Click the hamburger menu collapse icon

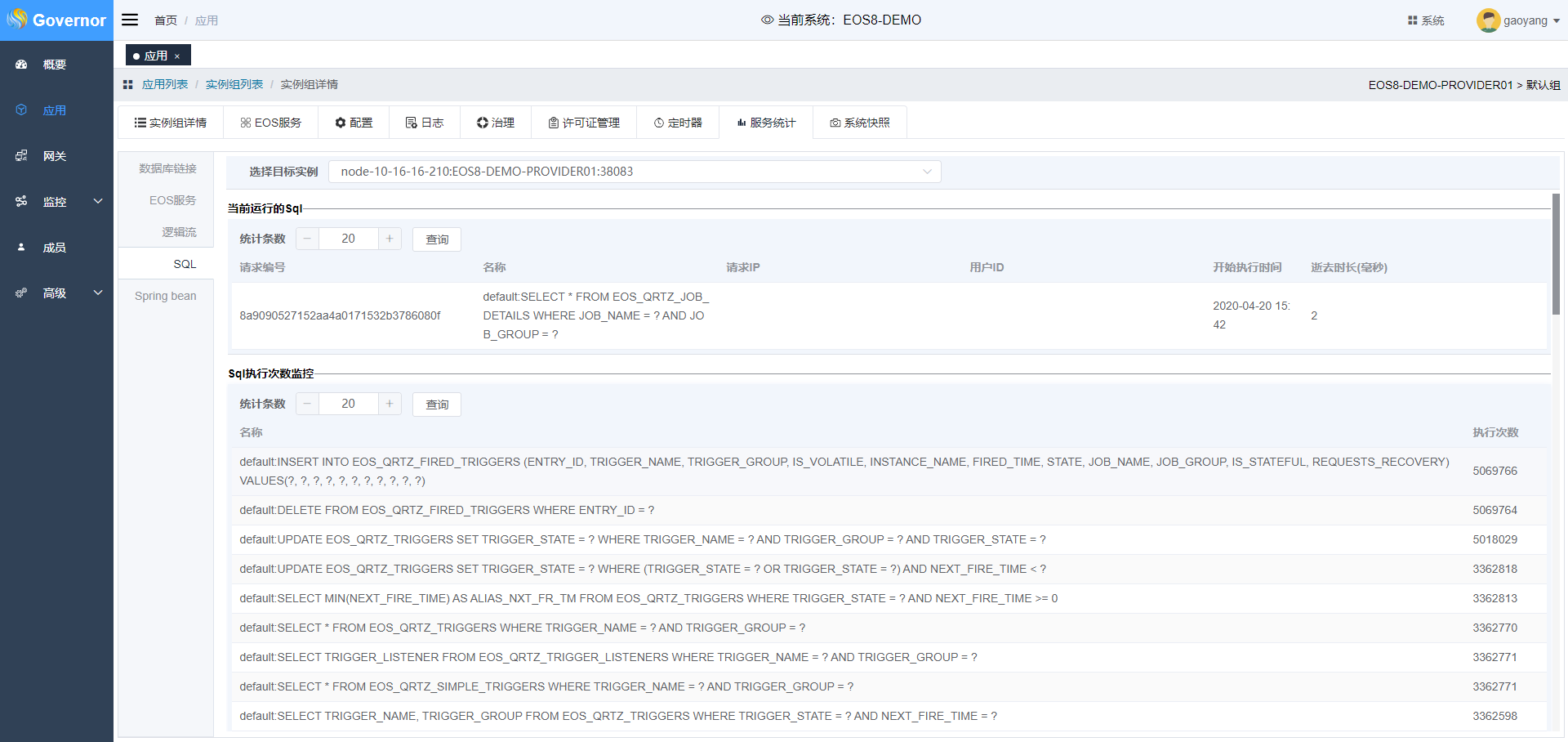pyautogui.click(x=130, y=20)
